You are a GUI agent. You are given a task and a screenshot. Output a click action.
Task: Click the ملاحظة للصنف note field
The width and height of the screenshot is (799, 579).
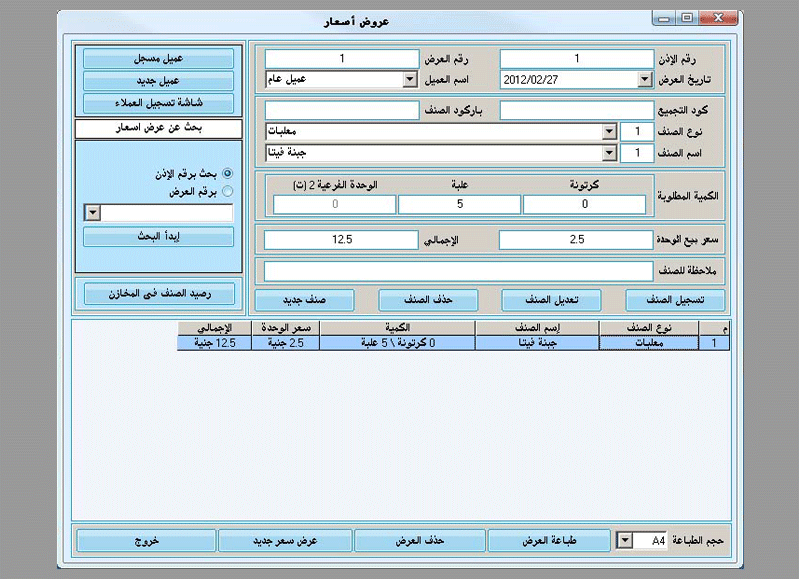pos(459,271)
